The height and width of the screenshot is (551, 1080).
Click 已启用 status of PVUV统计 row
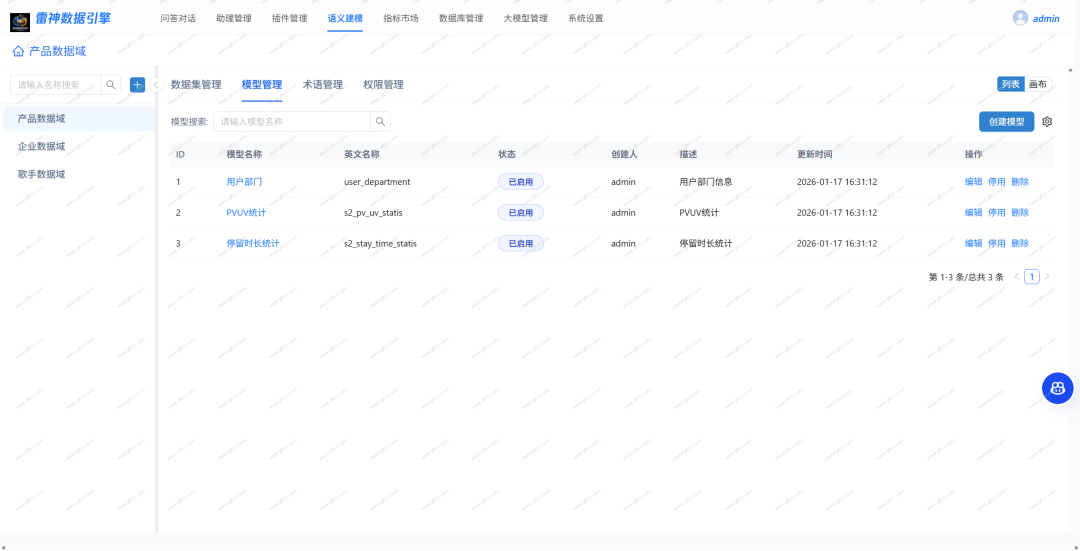click(521, 213)
